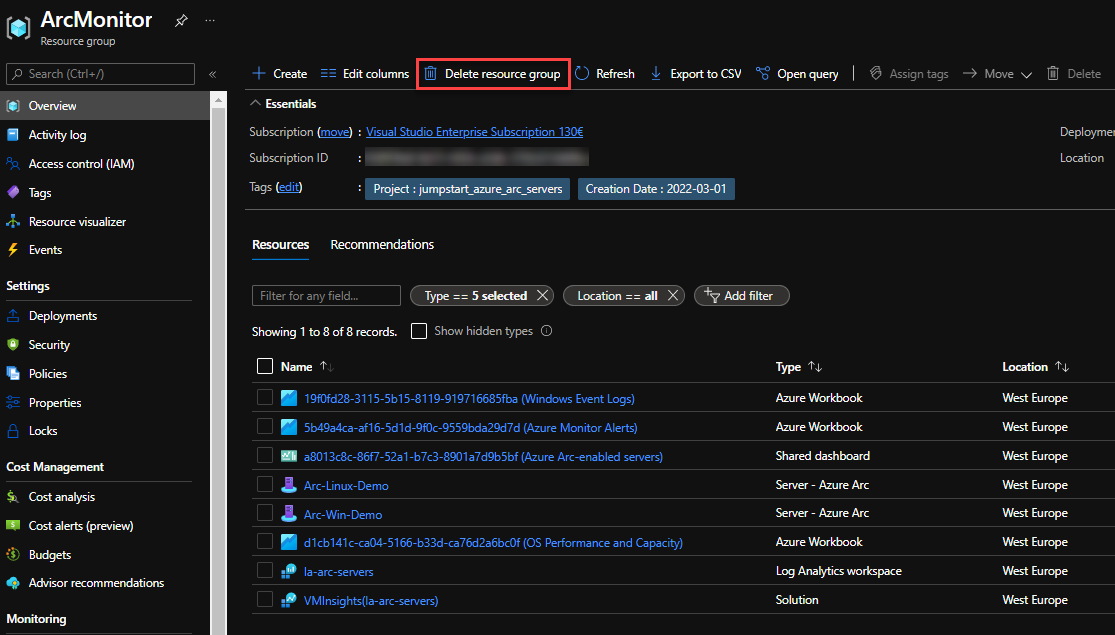Screen dimensions: 1115x635
Task: Click the Policies icon
Action: 13,373
